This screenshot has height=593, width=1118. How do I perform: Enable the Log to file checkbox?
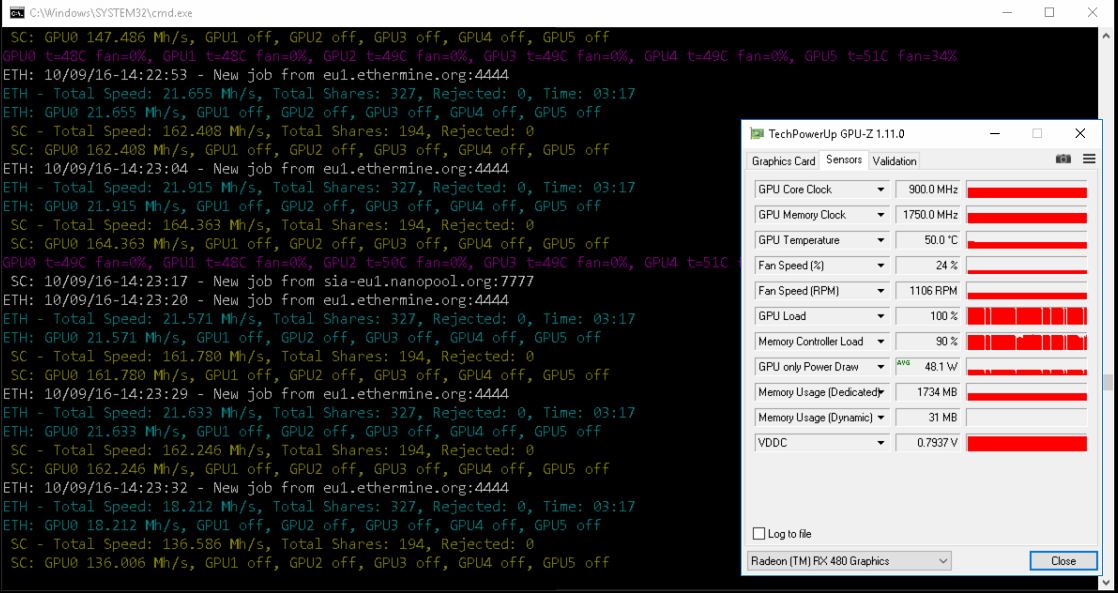(x=759, y=534)
